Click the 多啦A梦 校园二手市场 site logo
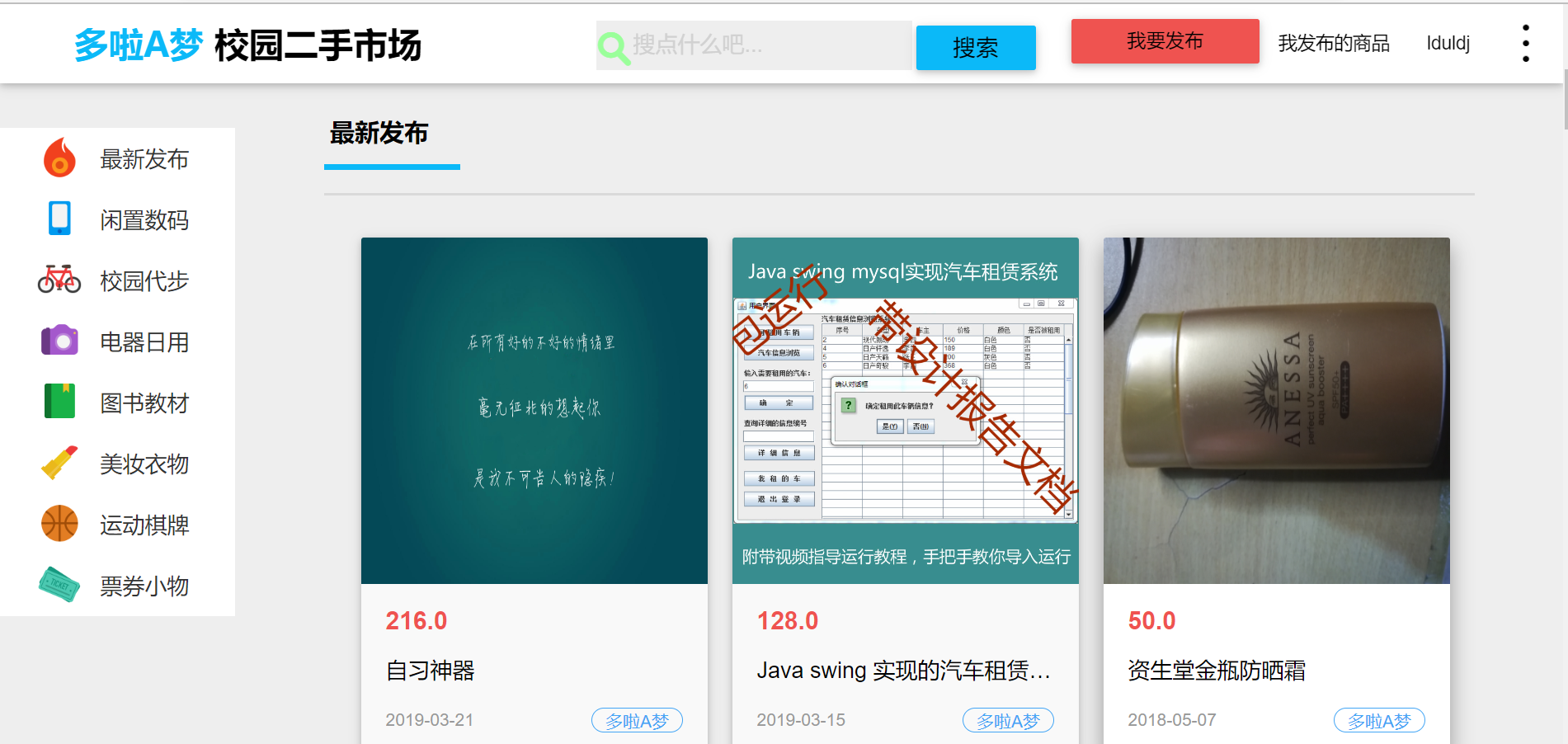This screenshot has height=744, width=1568. 247,45
